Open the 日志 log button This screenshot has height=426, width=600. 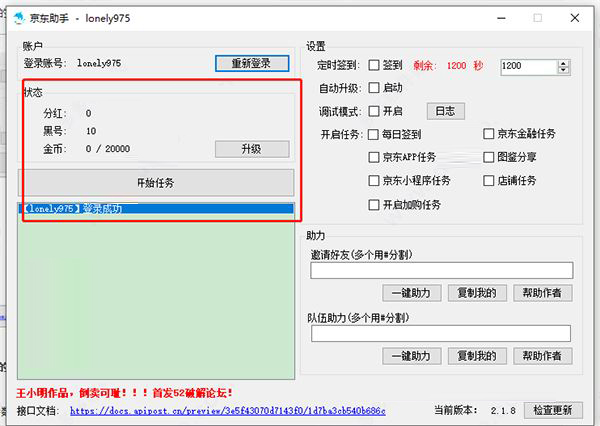coord(445,111)
